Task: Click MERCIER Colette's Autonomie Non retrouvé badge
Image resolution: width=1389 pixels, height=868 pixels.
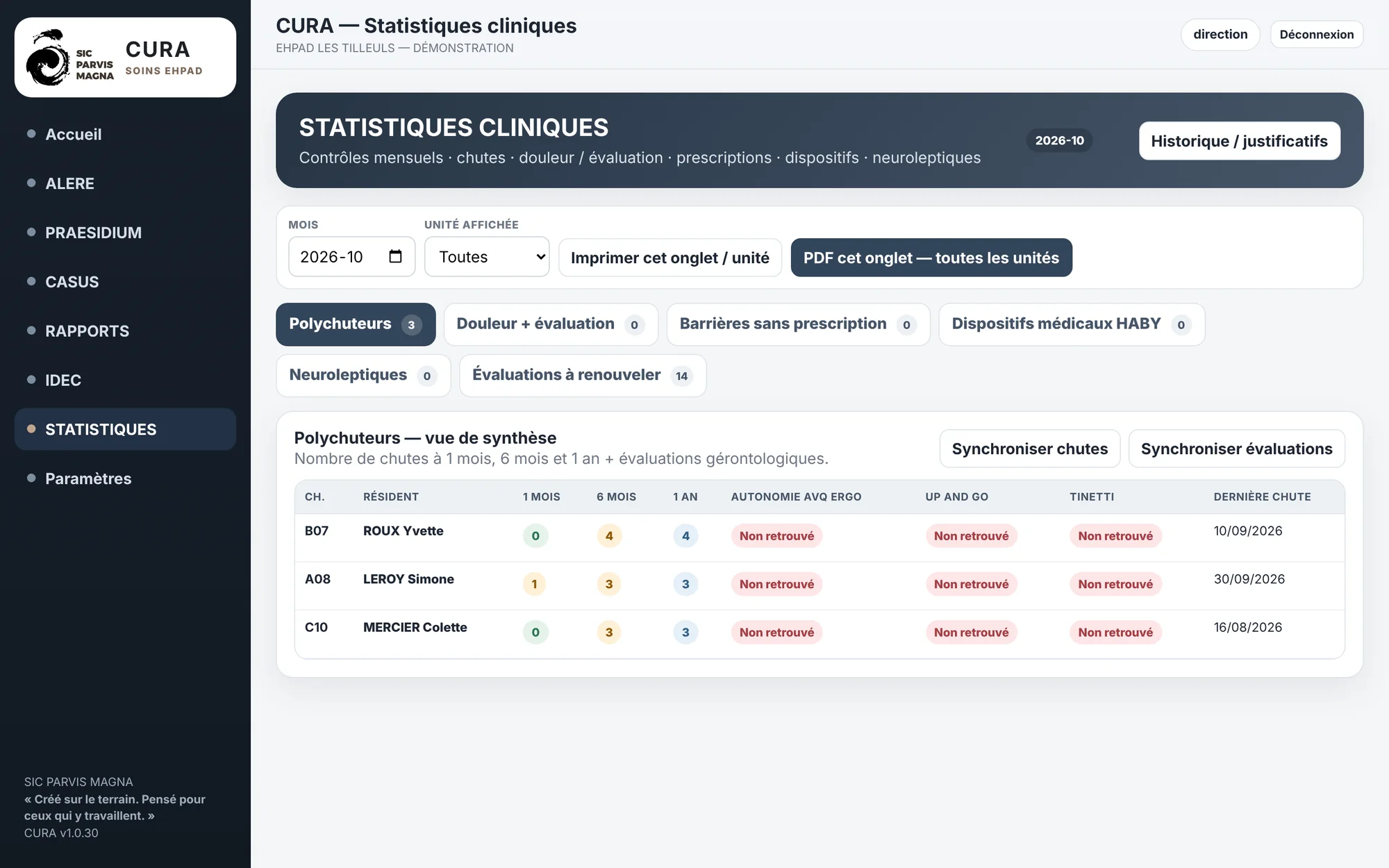Action: tap(776, 633)
